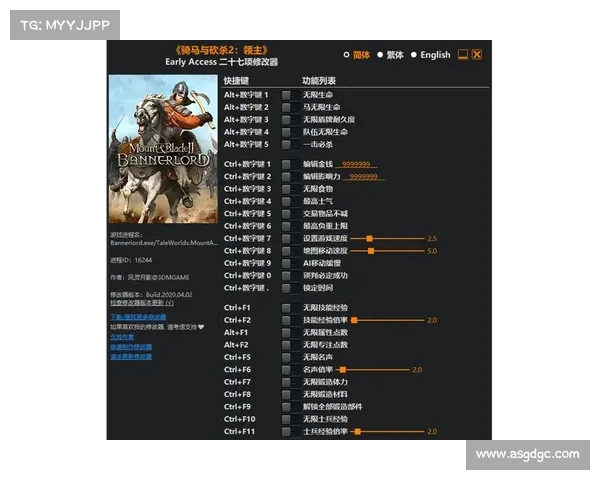Click the 技能经验倍率 slider handle
The width and height of the screenshot is (600, 480).
click(354, 320)
